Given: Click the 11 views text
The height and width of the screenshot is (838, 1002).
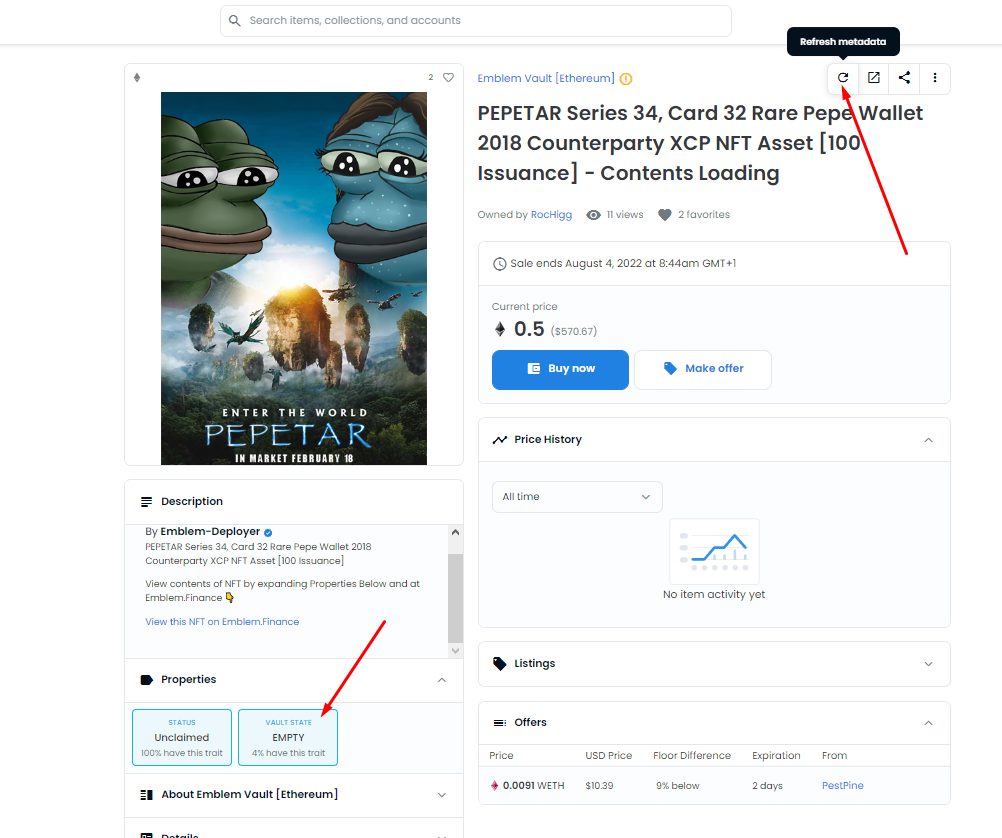Looking at the screenshot, I should coord(625,215).
